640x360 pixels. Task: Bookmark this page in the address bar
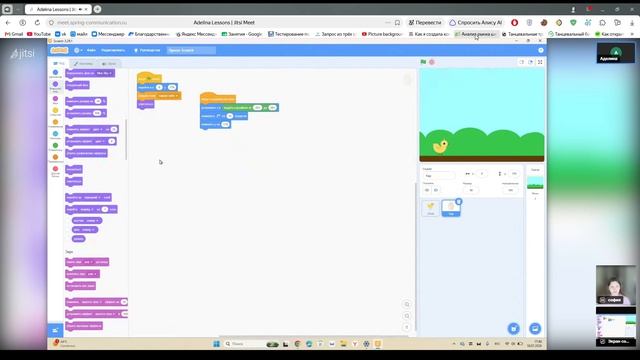[397, 22]
